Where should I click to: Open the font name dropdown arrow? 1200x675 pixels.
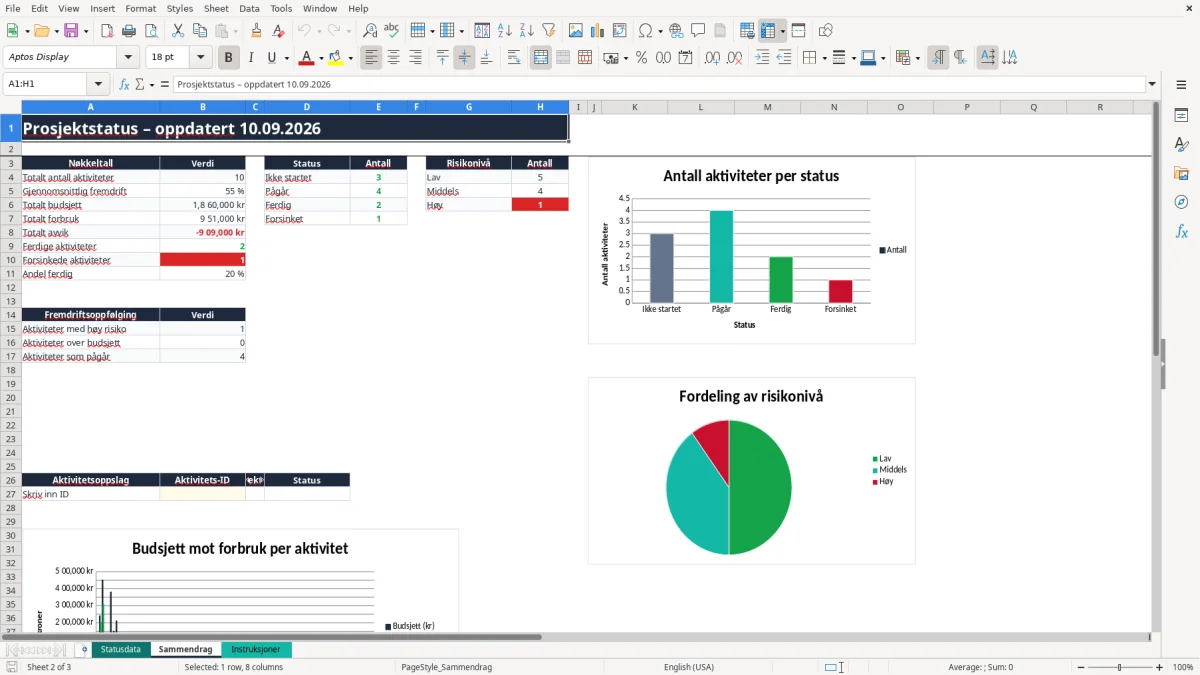pos(127,58)
